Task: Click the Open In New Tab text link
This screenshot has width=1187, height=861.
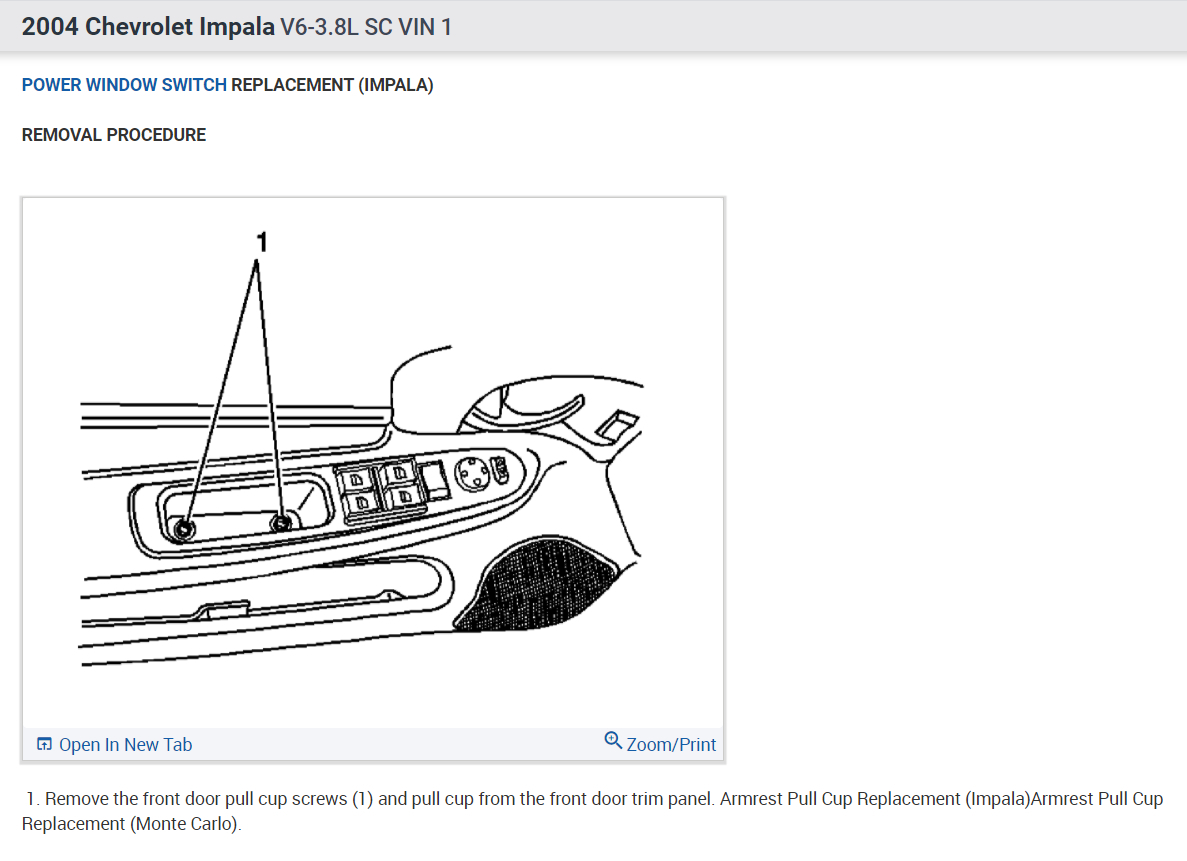Action: 126,744
